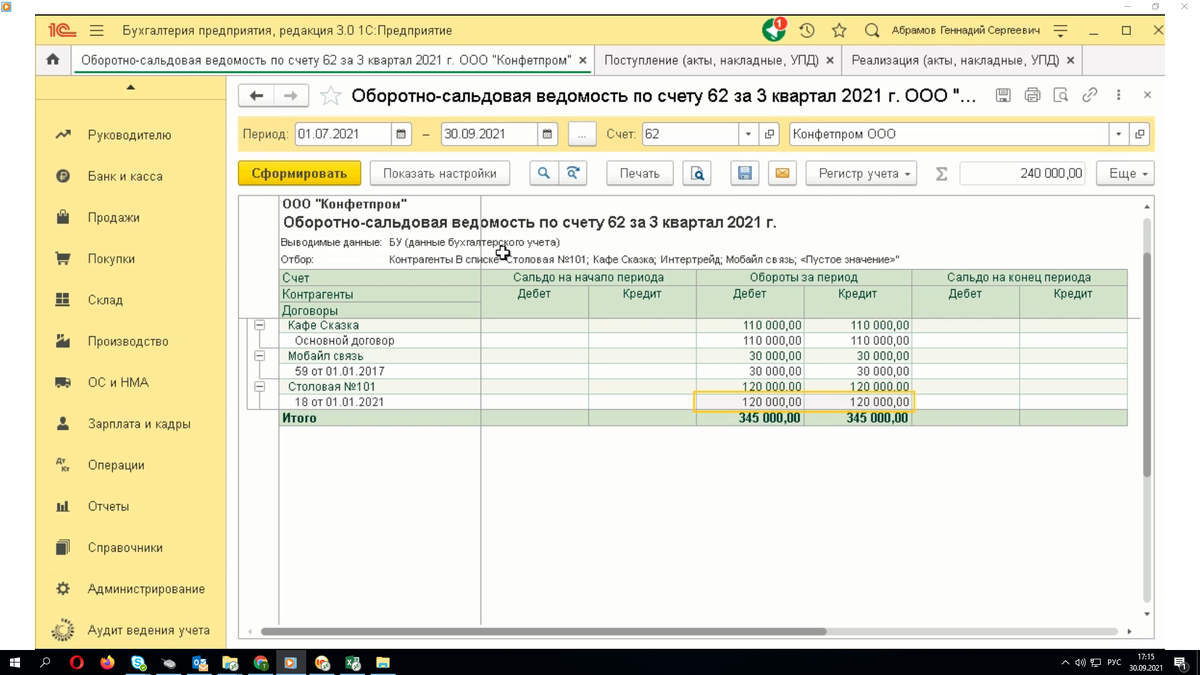This screenshot has height=675, width=1200.
Task: Navigate forward with the right arrow
Action: pos(291,95)
